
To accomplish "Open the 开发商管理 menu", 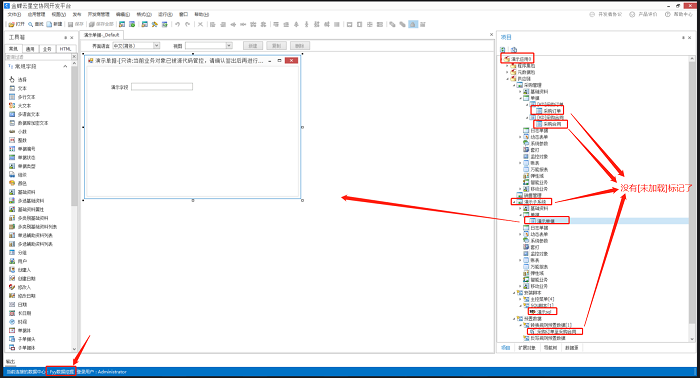I will point(99,14).
